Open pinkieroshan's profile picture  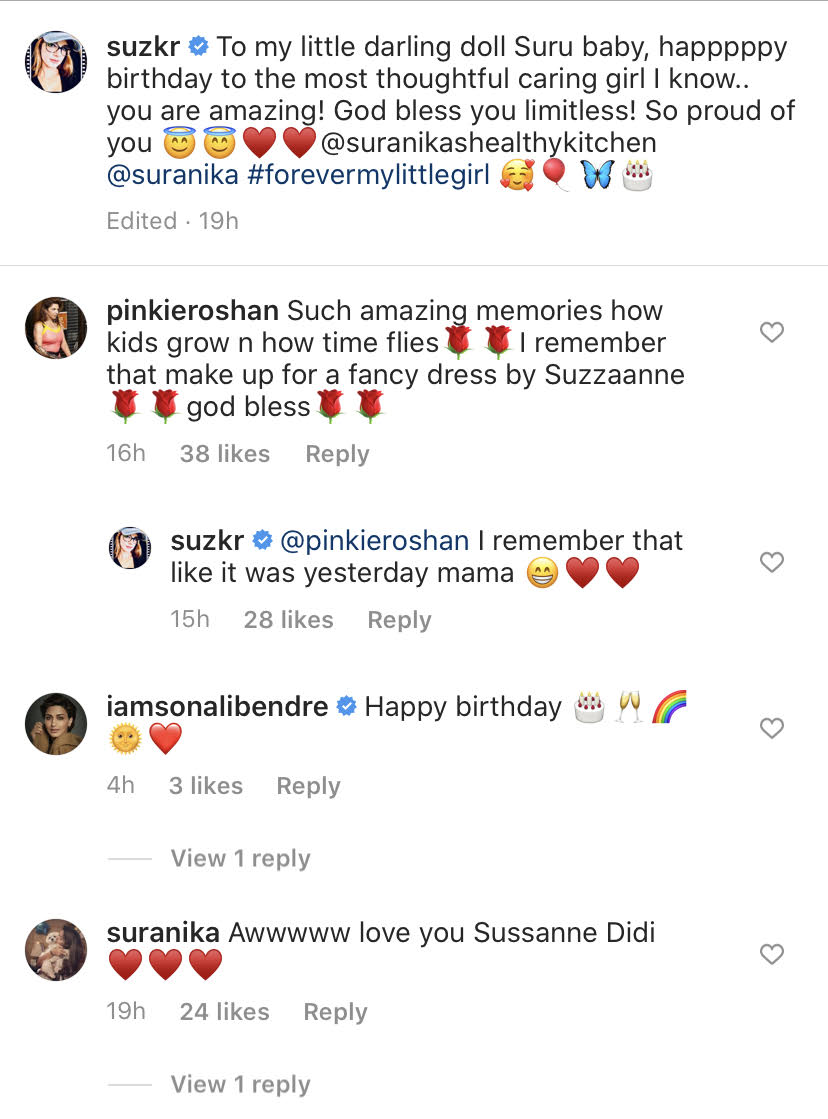pos(56,328)
